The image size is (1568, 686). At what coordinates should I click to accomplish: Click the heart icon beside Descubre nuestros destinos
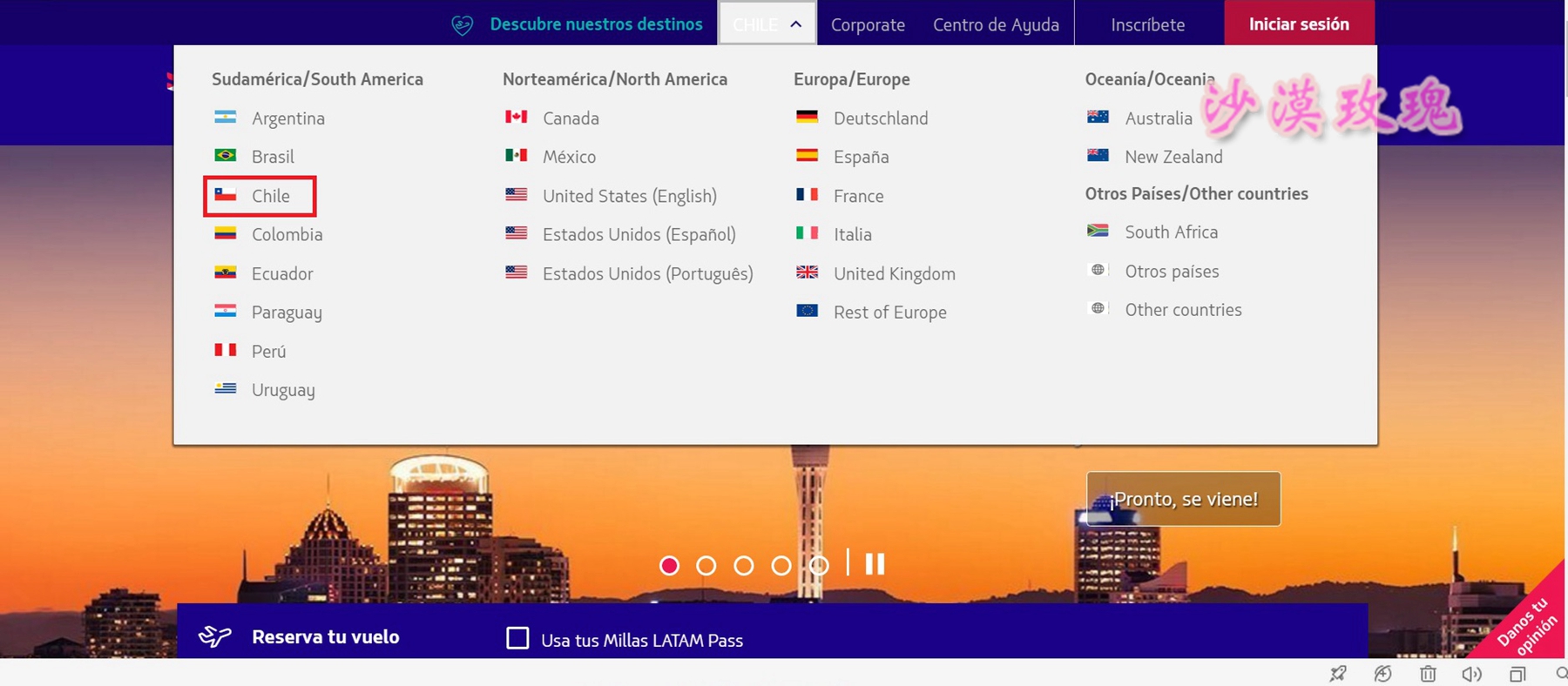pos(462,25)
